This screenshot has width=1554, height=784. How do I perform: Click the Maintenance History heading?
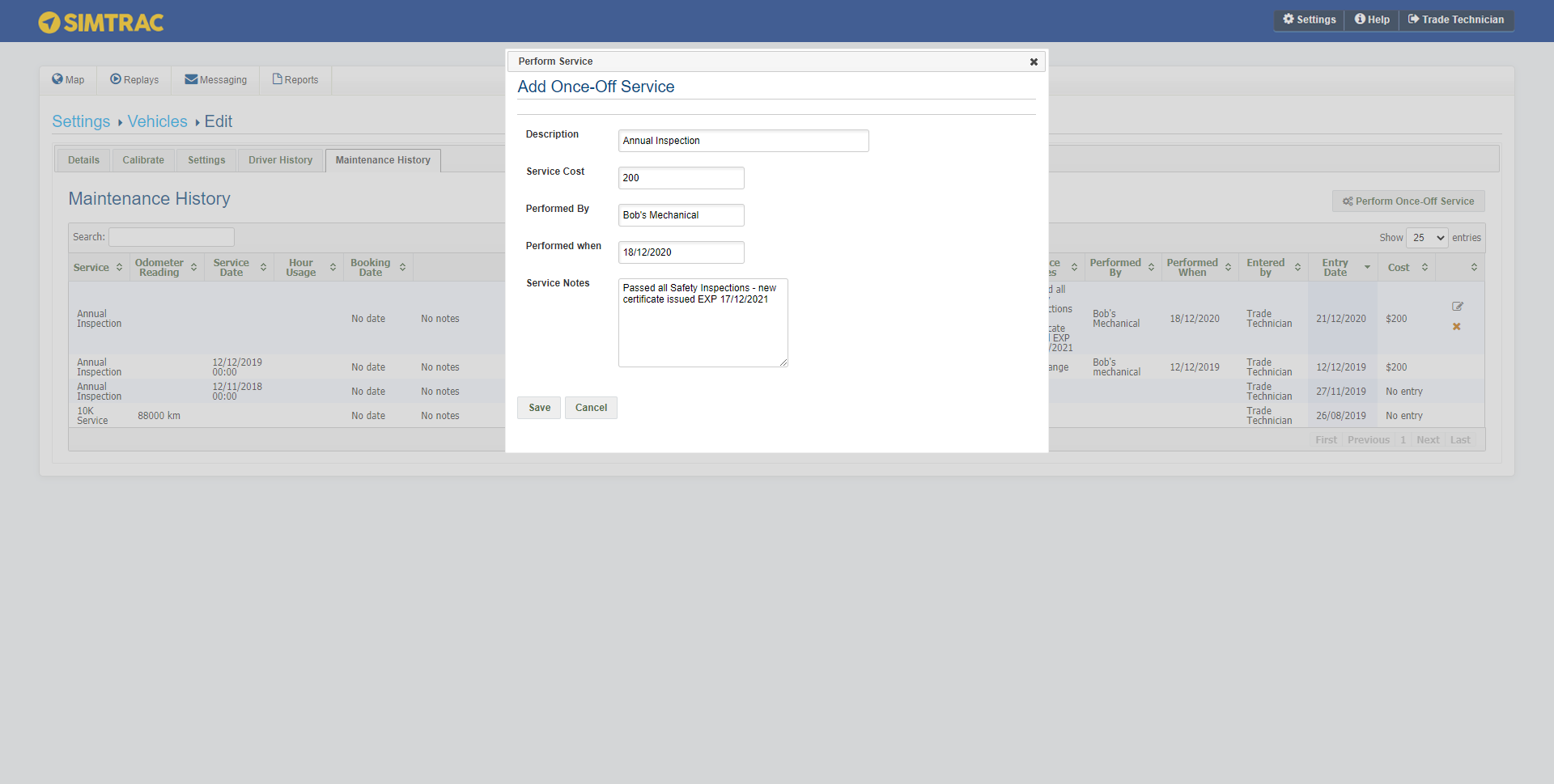pos(149,199)
